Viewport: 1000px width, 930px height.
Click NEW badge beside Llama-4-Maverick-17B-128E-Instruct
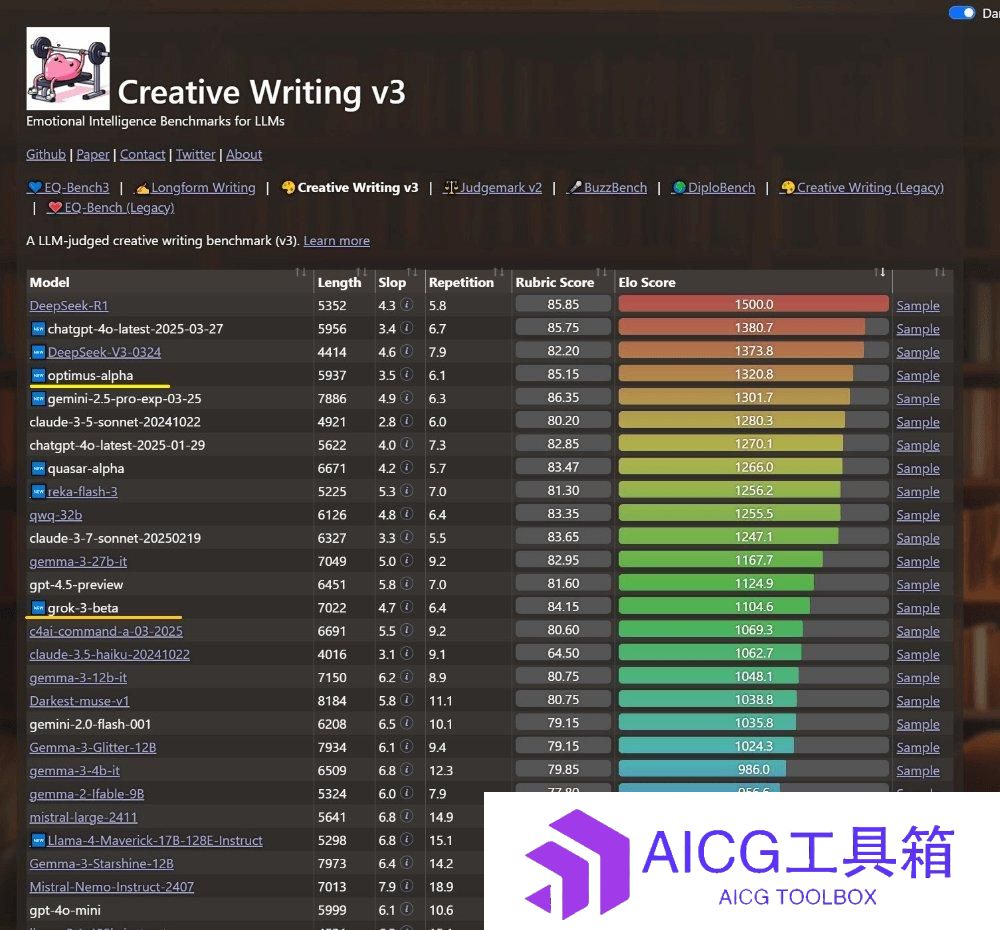click(x=38, y=840)
